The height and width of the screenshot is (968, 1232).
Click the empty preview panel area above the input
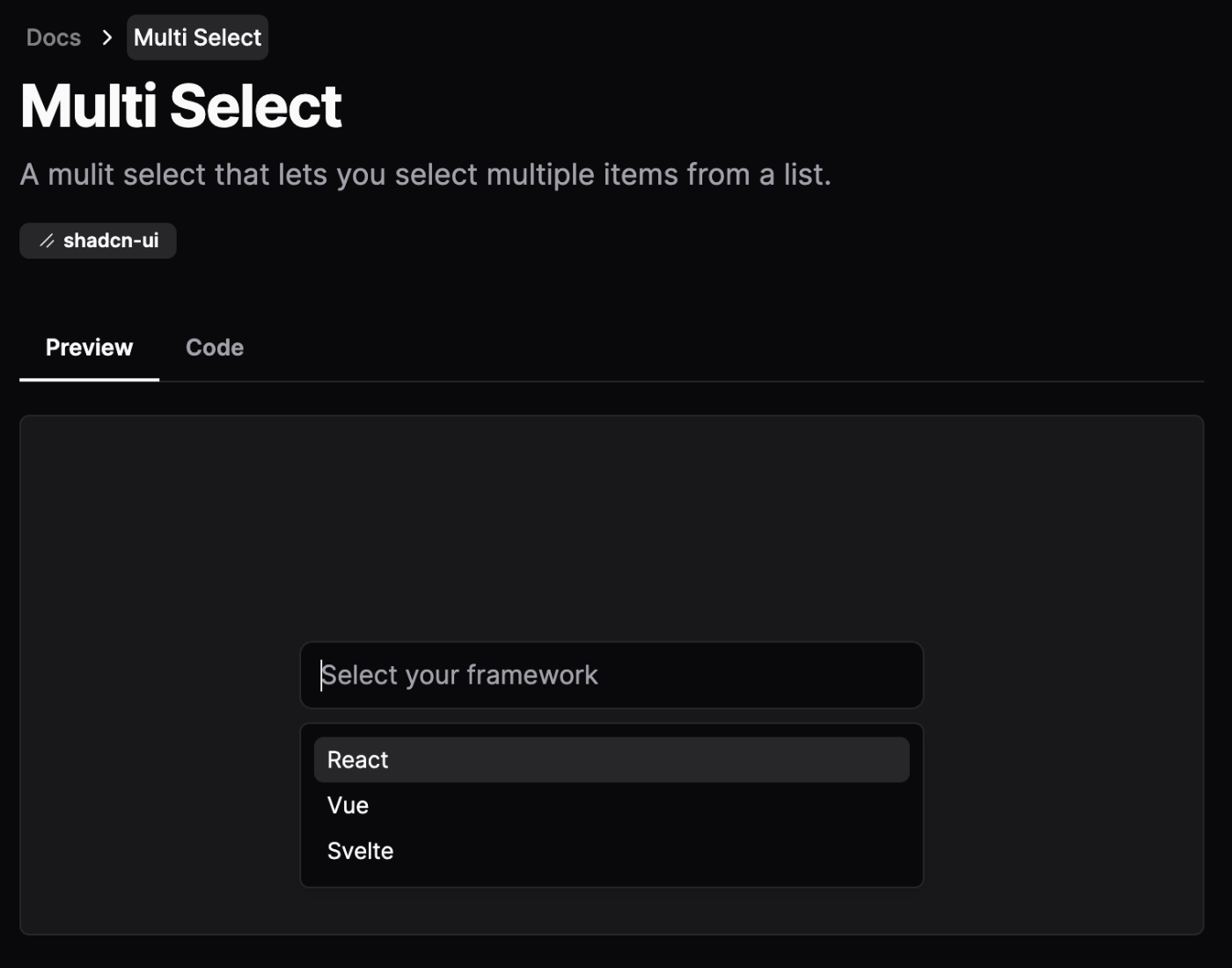coord(612,528)
